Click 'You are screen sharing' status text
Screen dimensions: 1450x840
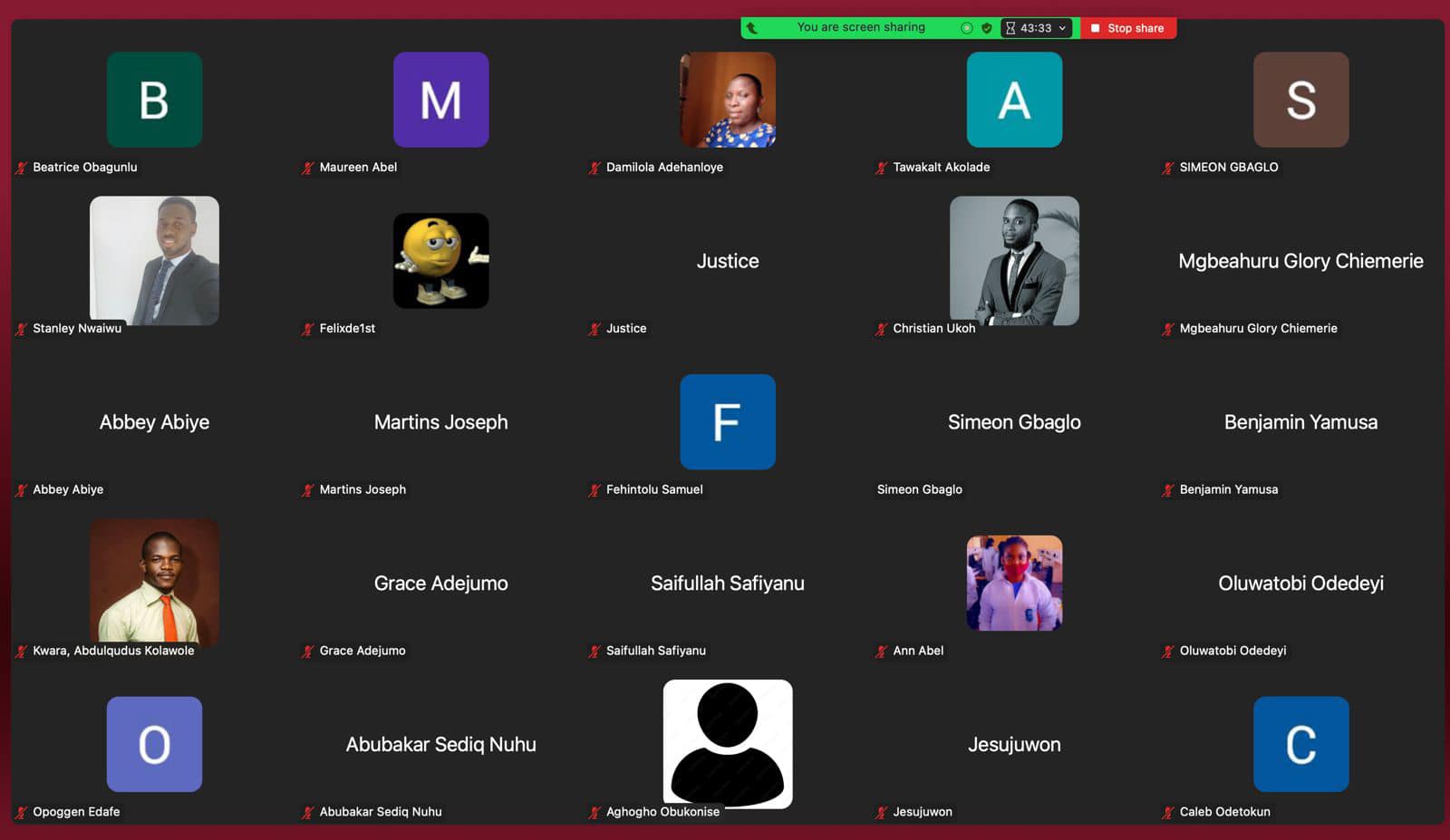coord(860,27)
